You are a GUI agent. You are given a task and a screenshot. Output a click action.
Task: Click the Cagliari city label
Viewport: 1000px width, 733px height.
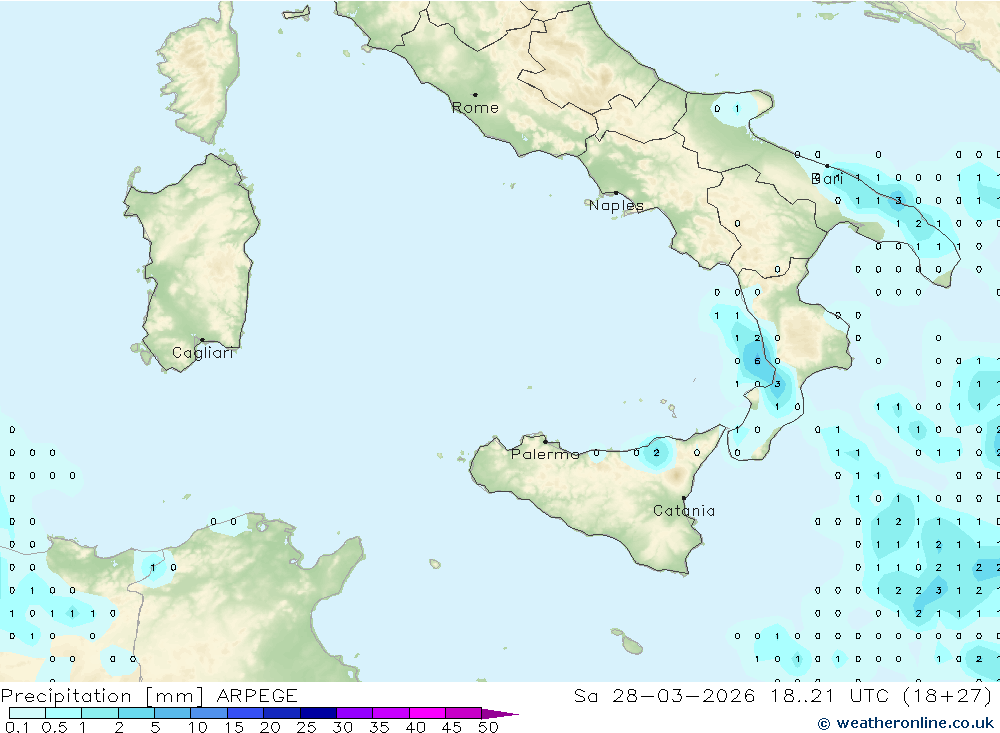(x=203, y=353)
